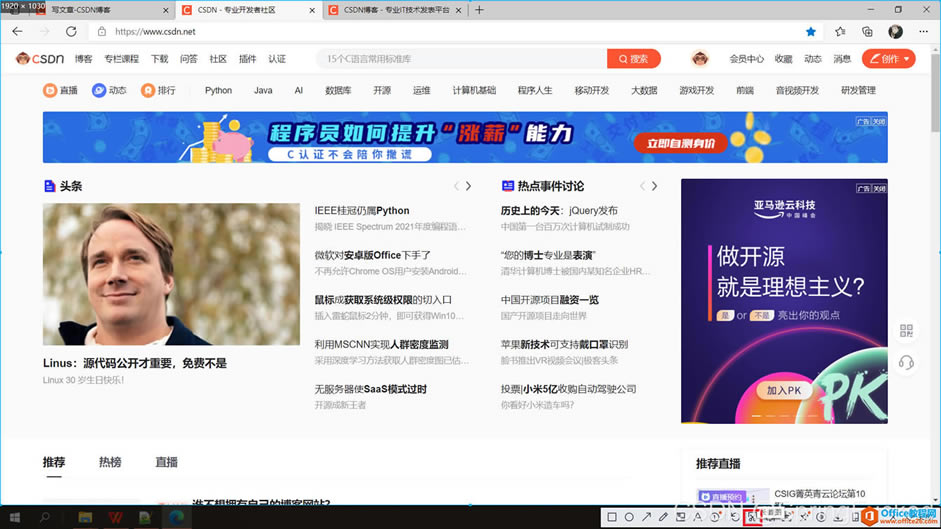Select the numbered marker tool
The image size is (941, 529).
pos(715,516)
